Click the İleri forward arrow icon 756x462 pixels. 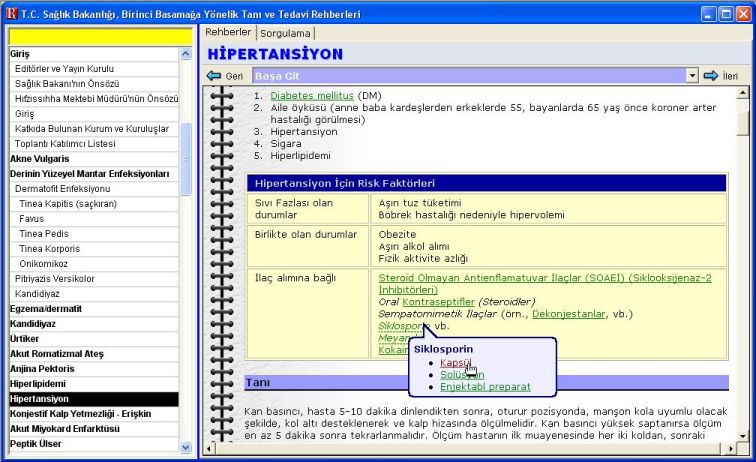tap(710, 76)
